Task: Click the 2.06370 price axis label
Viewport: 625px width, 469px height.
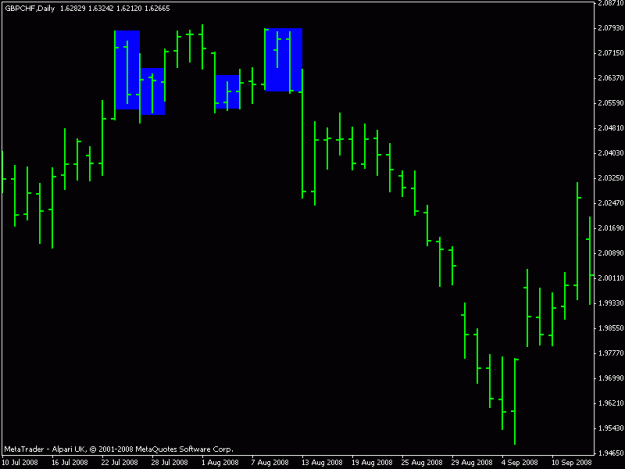Action: pos(610,78)
